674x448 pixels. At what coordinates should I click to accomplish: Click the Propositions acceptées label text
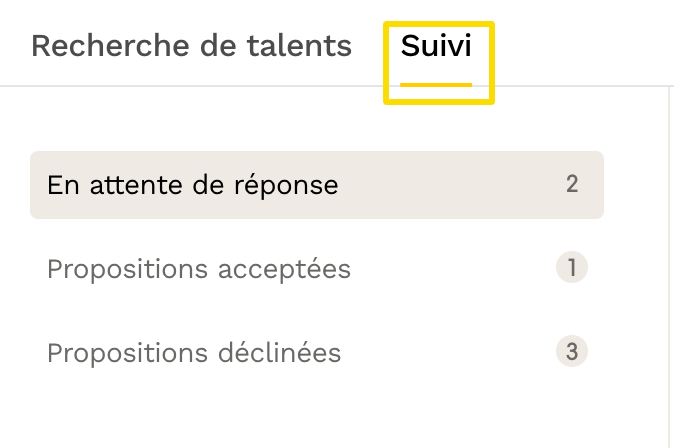tap(199, 269)
